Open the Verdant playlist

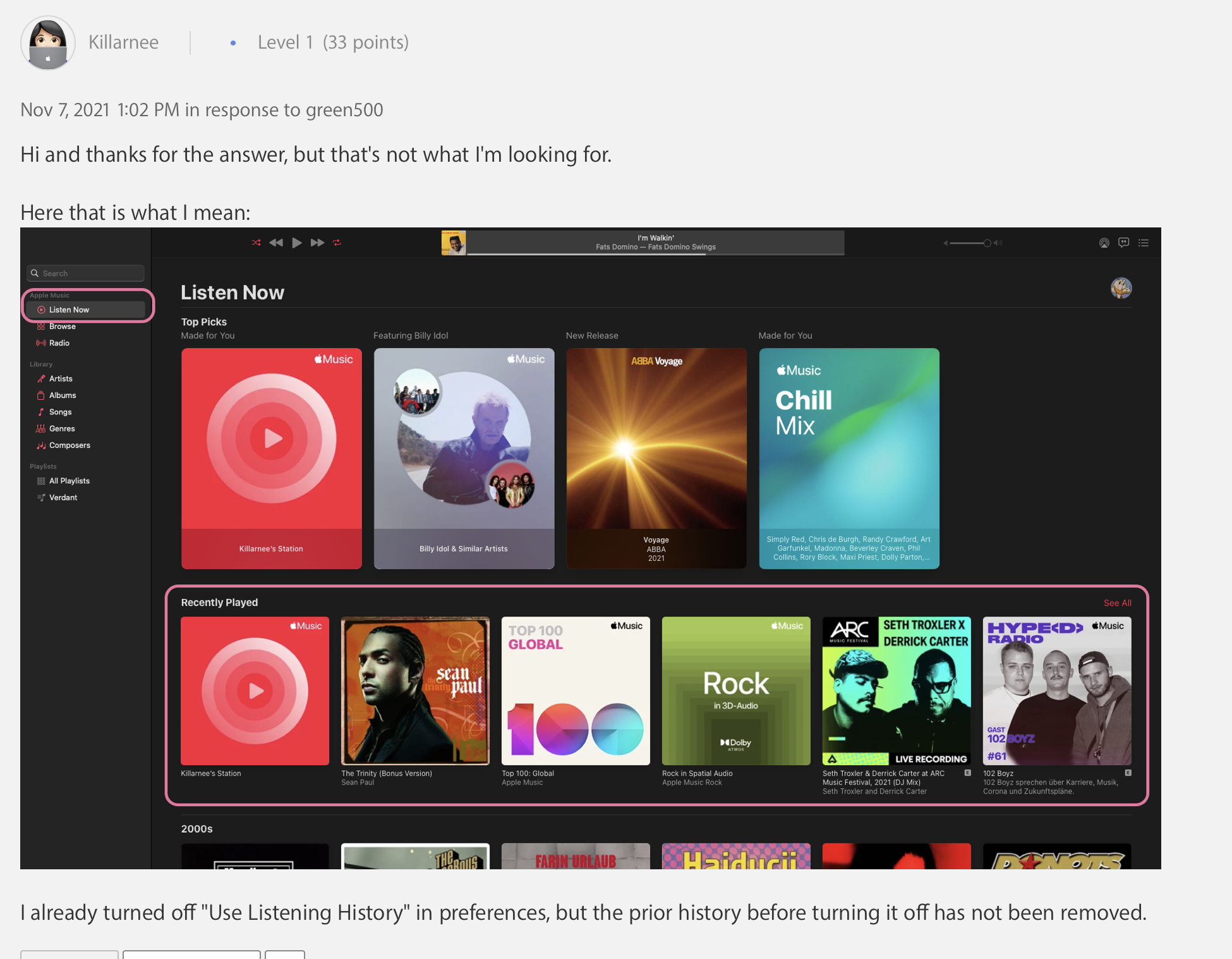63,498
